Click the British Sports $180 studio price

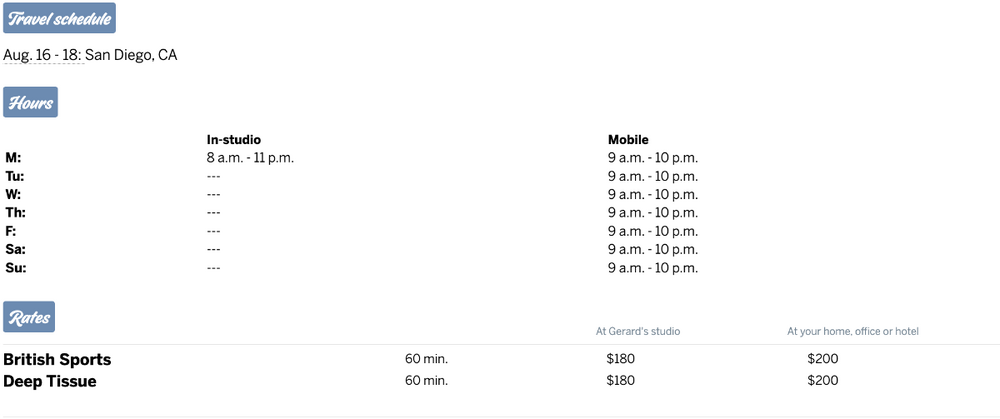pyautogui.click(x=620, y=359)
